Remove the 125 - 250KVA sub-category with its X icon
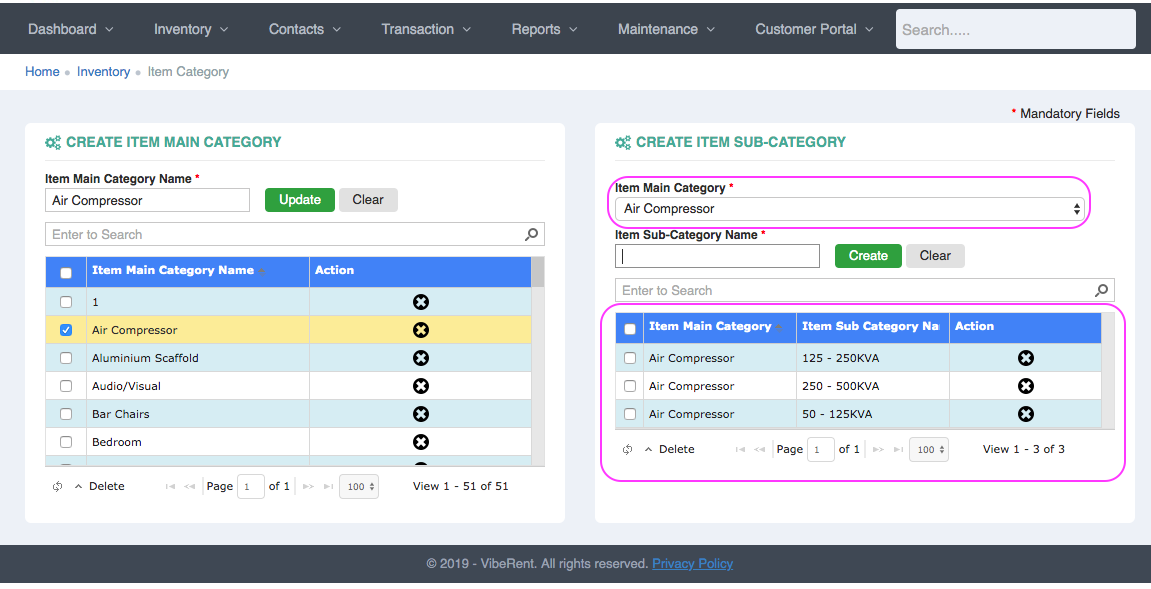Screen dimensions: 1151x589 tap(1025, 358)
